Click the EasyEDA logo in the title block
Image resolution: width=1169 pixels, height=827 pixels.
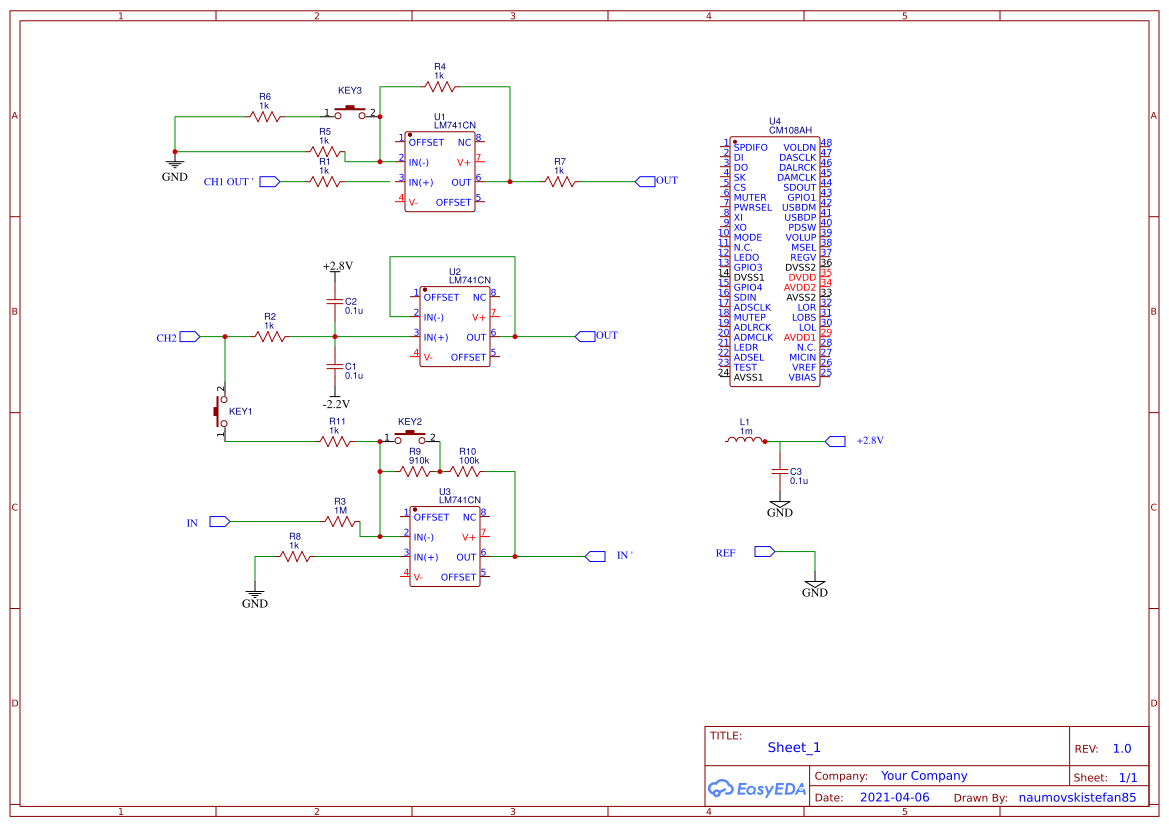pos(757,789)
